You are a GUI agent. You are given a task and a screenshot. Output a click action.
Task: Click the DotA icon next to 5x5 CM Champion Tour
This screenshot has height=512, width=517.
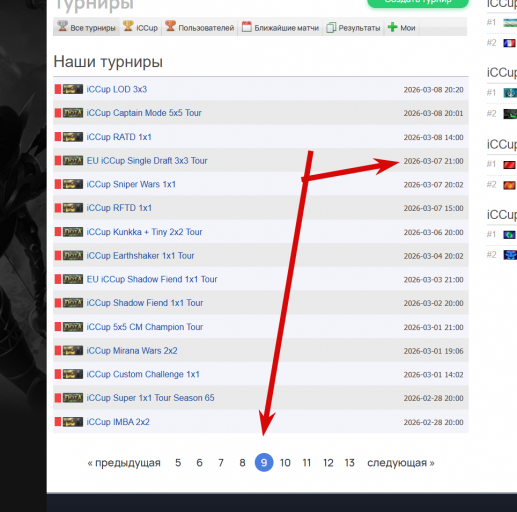[x=73, y=327]
